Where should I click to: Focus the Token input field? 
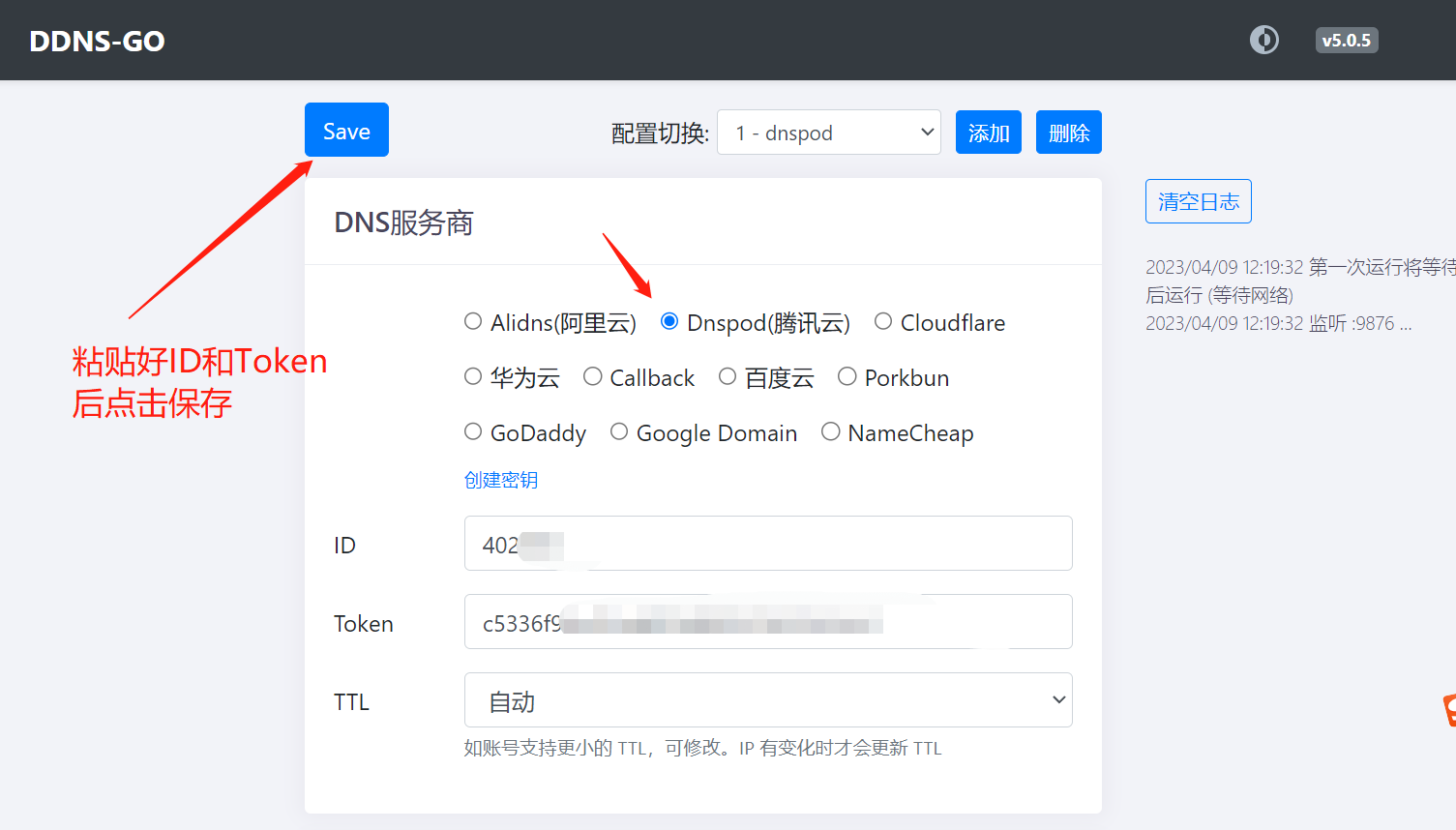pyautogui.click(x=768, y=622)
